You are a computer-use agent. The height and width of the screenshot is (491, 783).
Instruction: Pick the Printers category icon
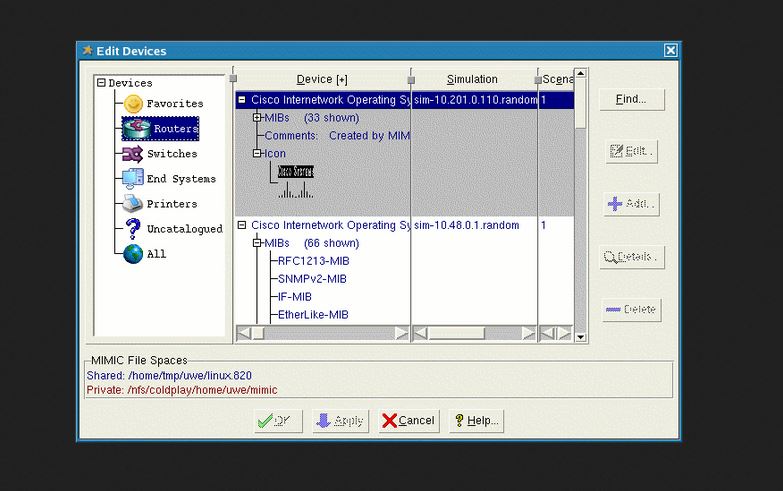(133, 203)
